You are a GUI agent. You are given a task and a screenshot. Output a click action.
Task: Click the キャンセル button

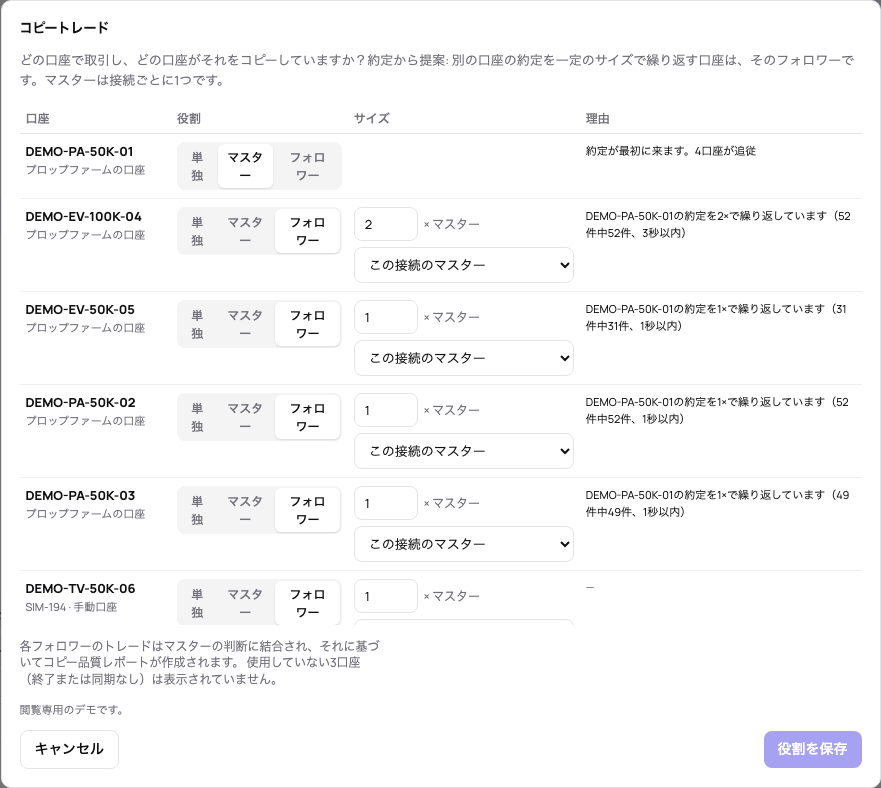(x=69, y=749)
